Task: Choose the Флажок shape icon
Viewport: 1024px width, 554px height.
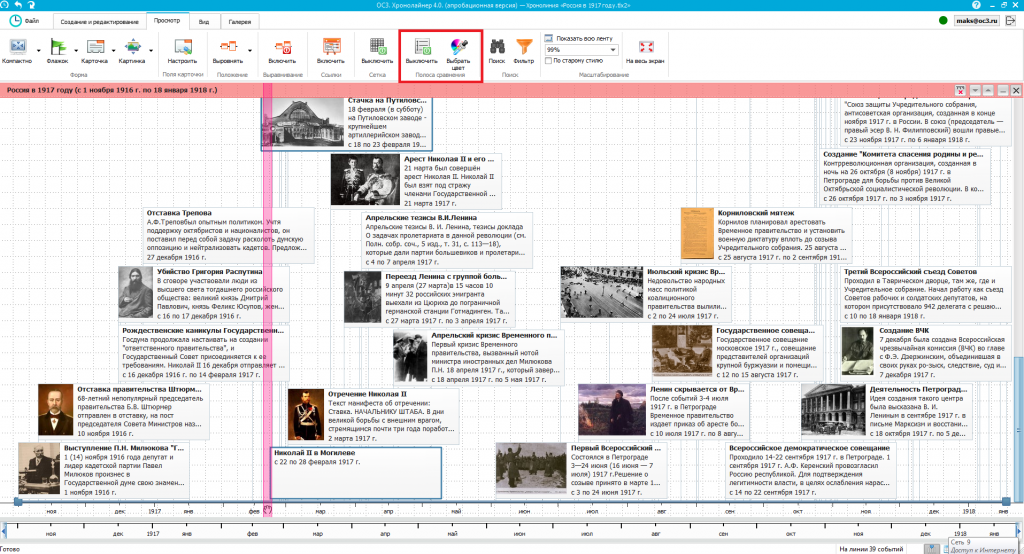Action: [57, 47]
